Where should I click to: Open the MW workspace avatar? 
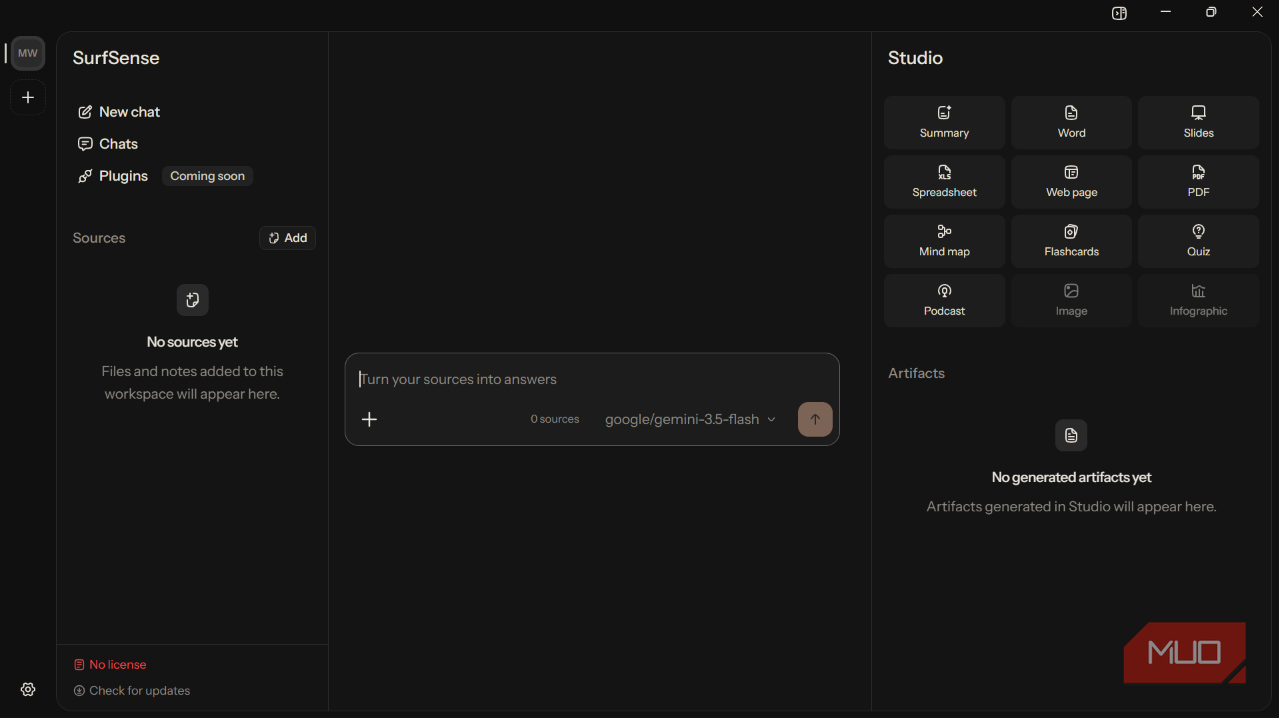[x=28, y=53]
